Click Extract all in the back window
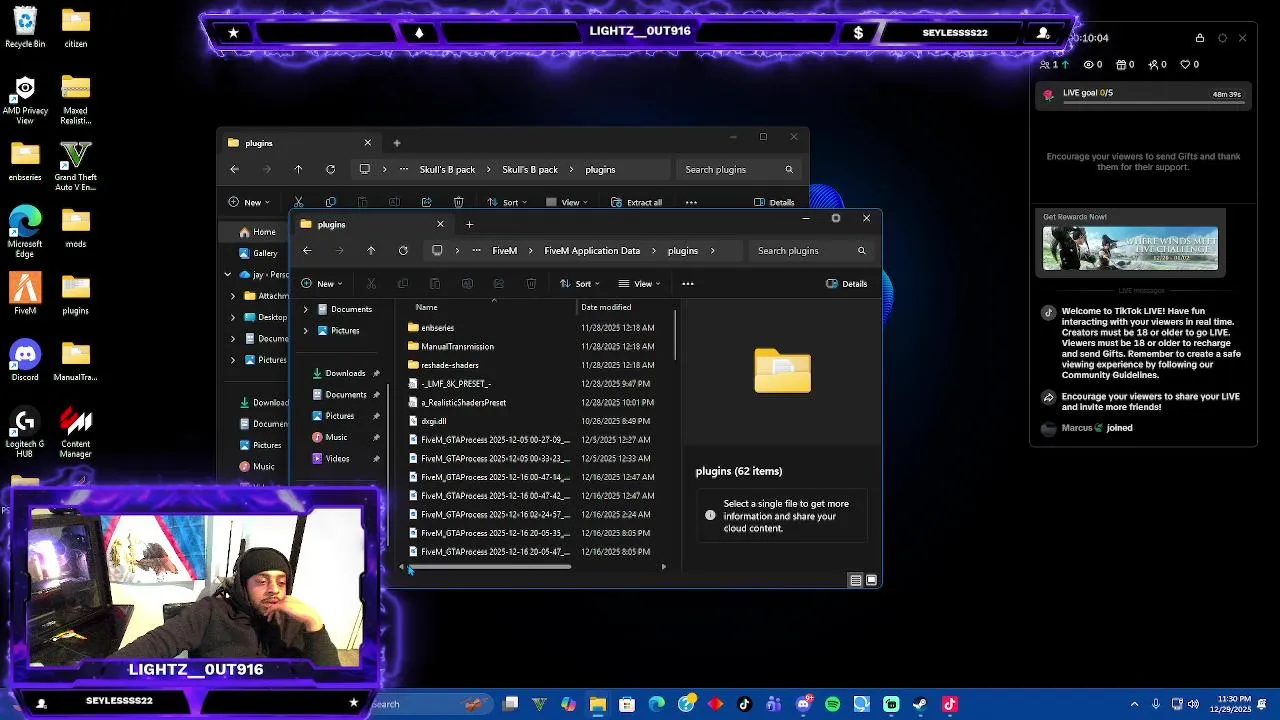 [636, 202]
